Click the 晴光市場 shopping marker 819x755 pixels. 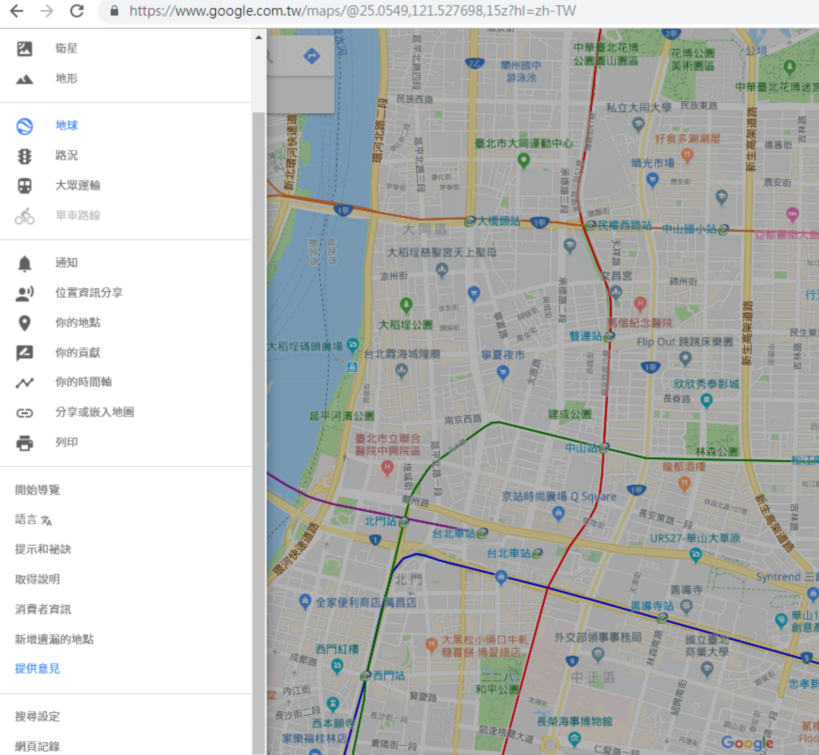click(652, 180)
